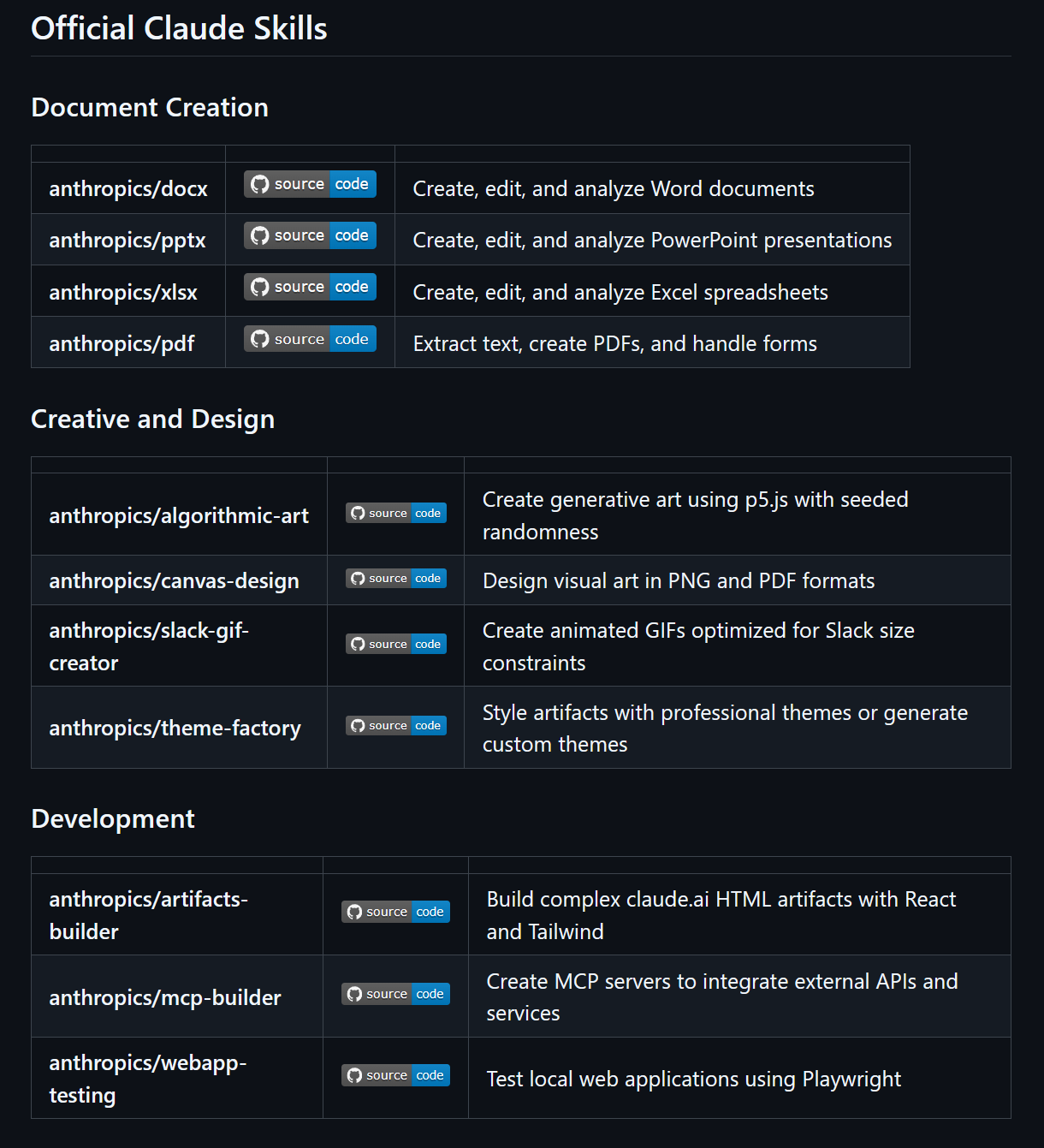
Task: Open the canvas-design source code badge
Action: coord(395,579)
